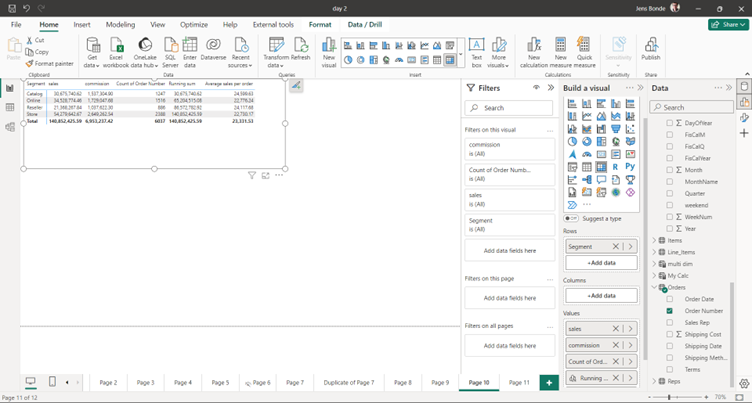Switch to mobile layout view
This screenshot has width=752, height=403.
(x=52, y=381)
